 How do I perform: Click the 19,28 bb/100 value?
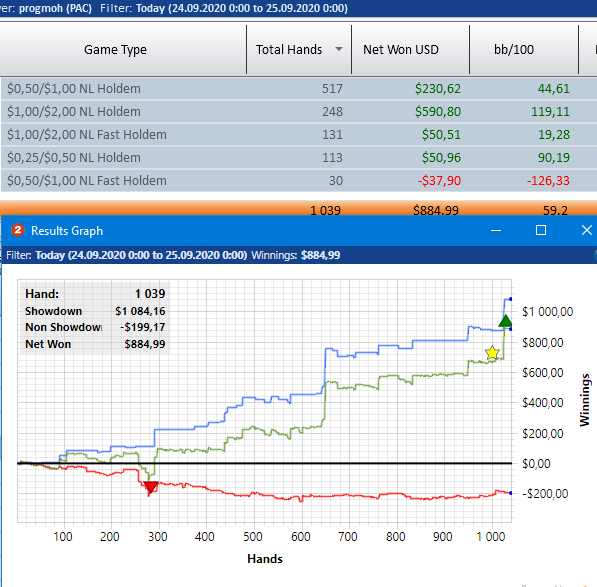click(554, 134)
